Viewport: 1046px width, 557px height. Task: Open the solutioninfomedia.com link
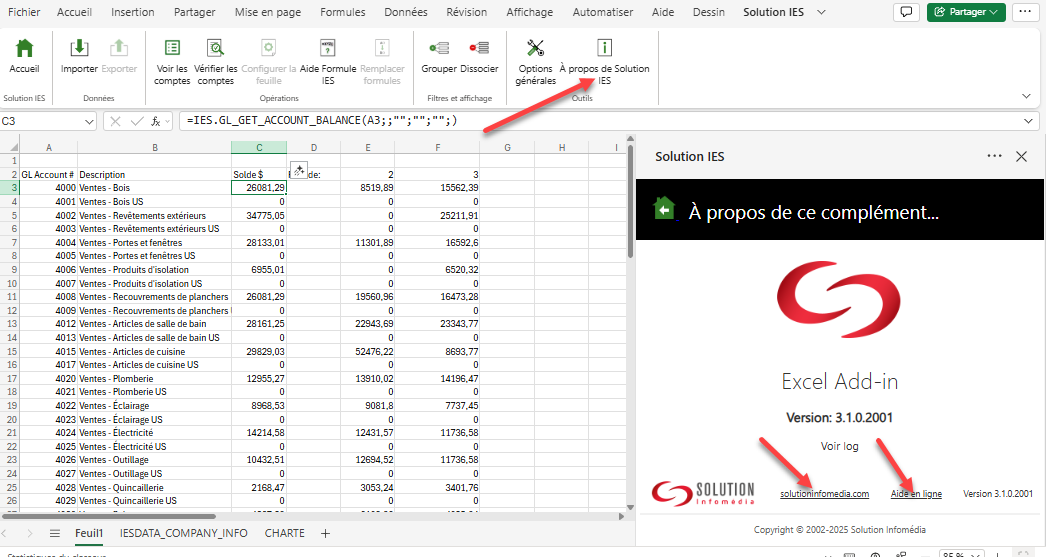[x=825, y=494]
